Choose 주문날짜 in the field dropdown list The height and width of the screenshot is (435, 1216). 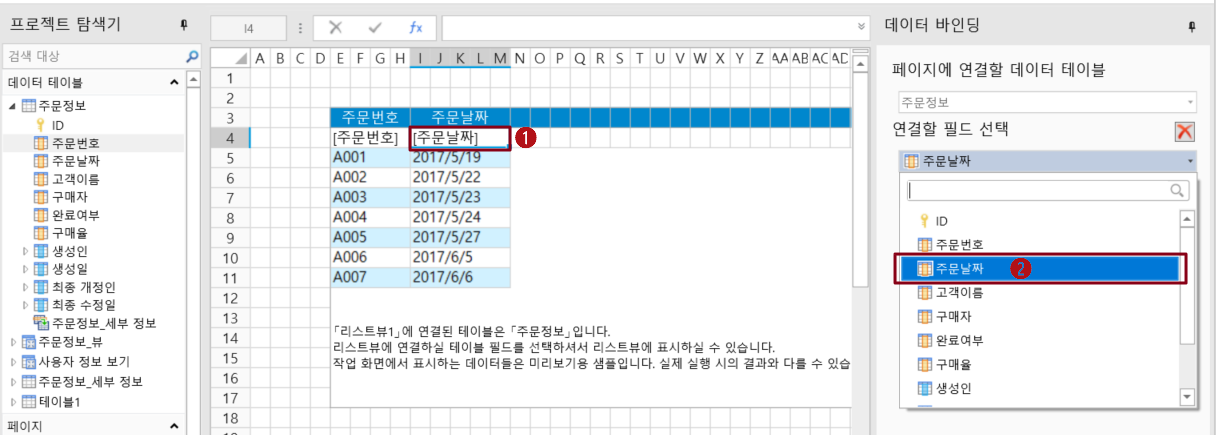pyautogui.click(x=1040, y=268)
